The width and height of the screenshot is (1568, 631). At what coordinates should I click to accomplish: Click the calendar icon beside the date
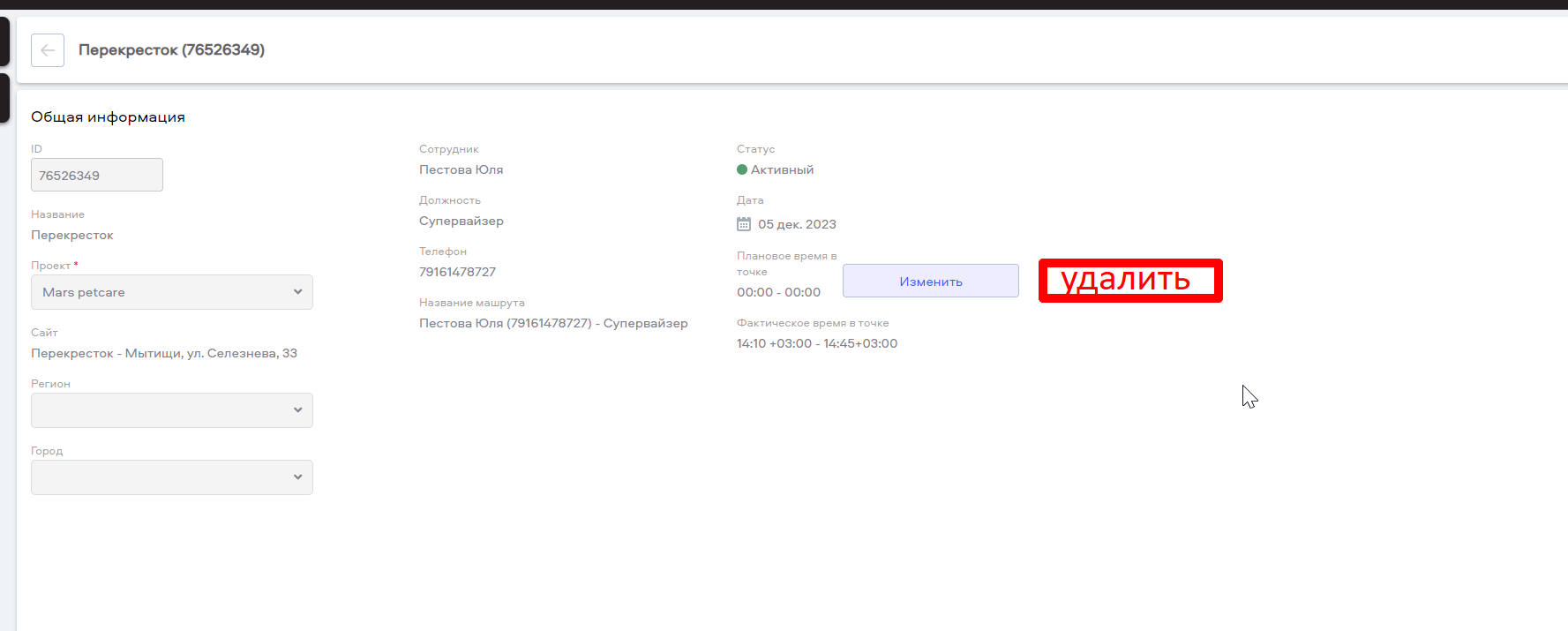coord(744,224)
